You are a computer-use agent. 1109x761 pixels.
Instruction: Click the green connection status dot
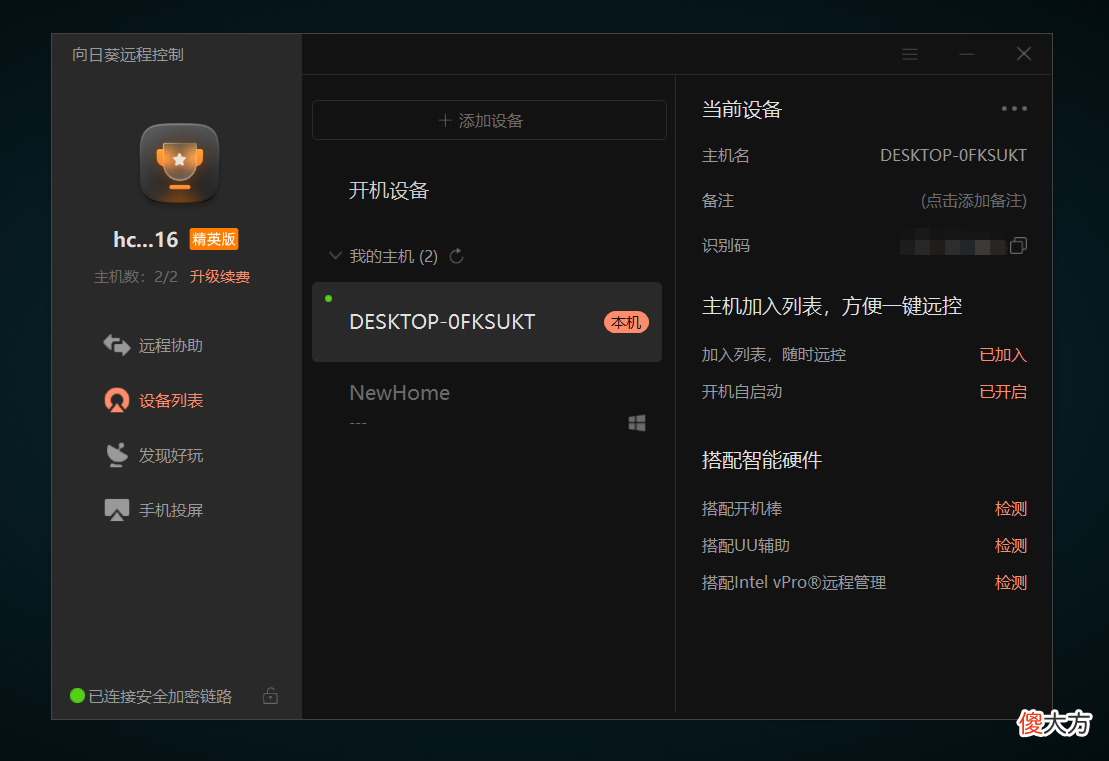(x=78, y=696)
